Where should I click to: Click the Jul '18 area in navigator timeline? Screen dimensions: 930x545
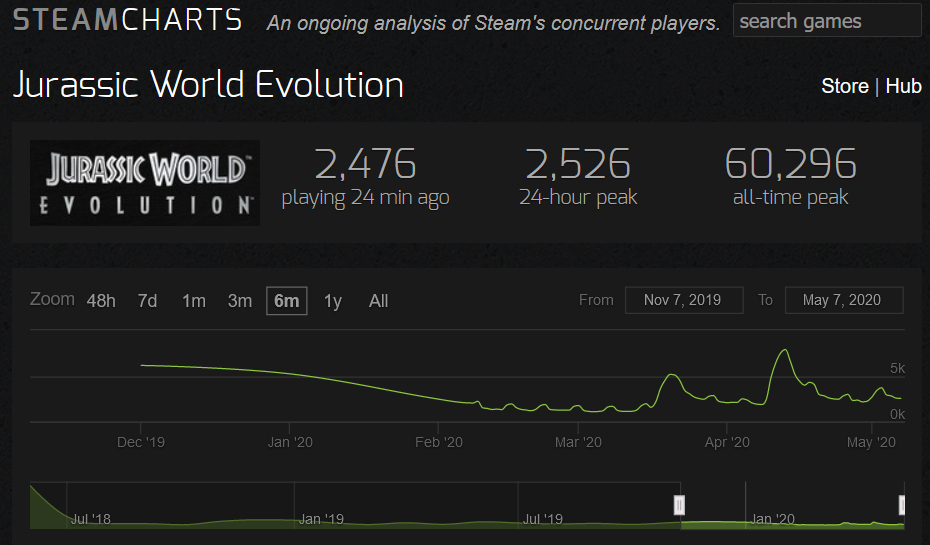[91, 519]
